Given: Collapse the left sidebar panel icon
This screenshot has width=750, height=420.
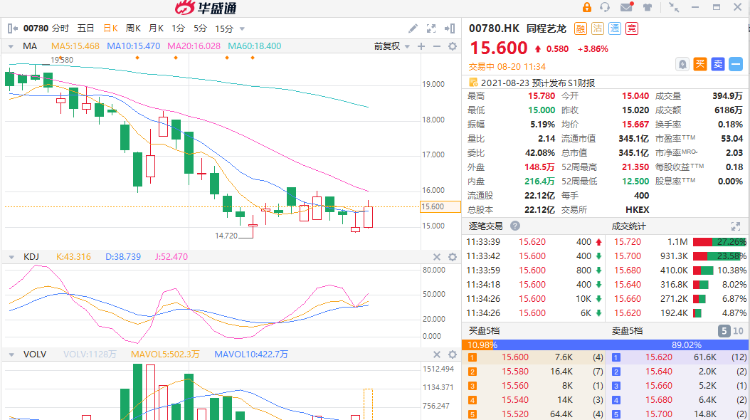Looking at the screenshot, I should (x=12, y=29).
